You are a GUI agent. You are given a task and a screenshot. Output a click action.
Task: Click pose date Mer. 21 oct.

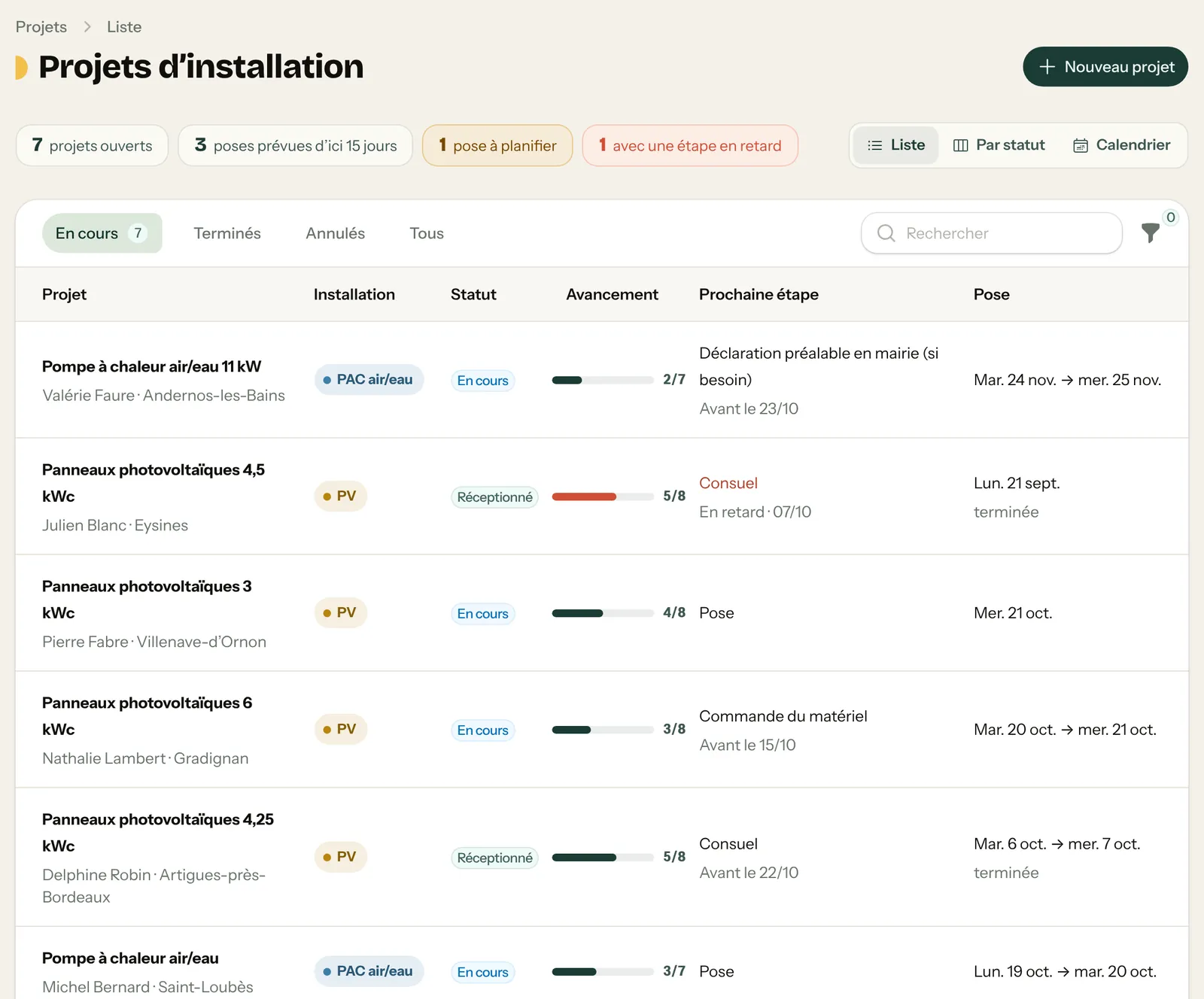[x=1013, y=613]
